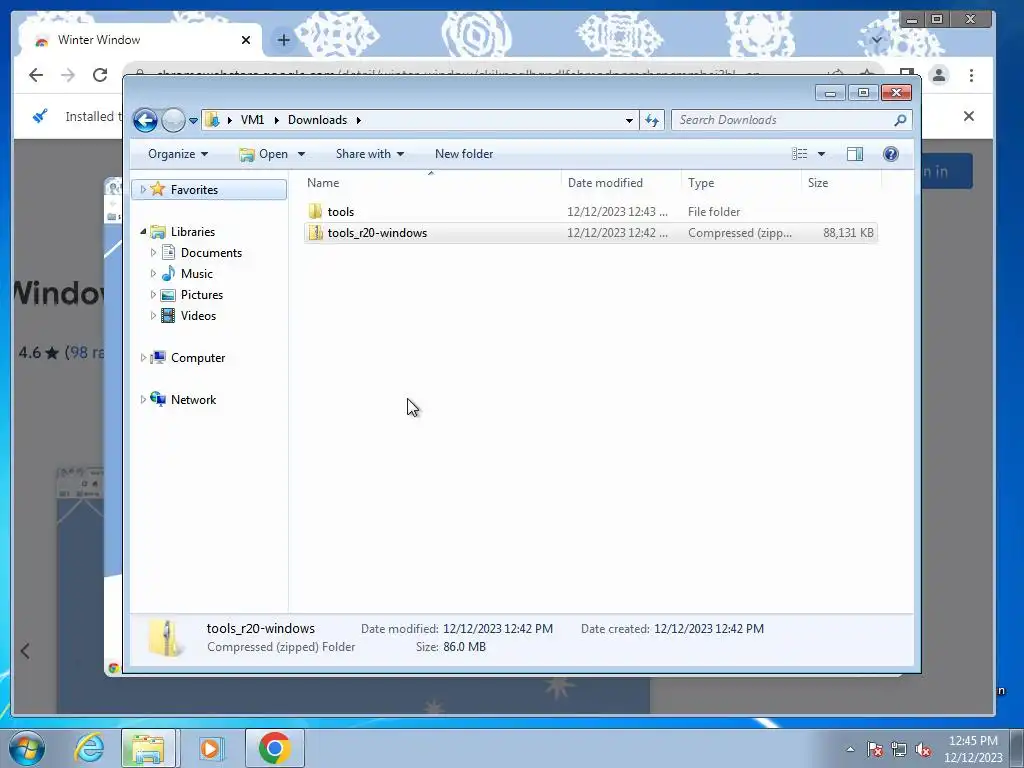Click File folder type cell
The image size is (1024, 768).
[714, 212]
